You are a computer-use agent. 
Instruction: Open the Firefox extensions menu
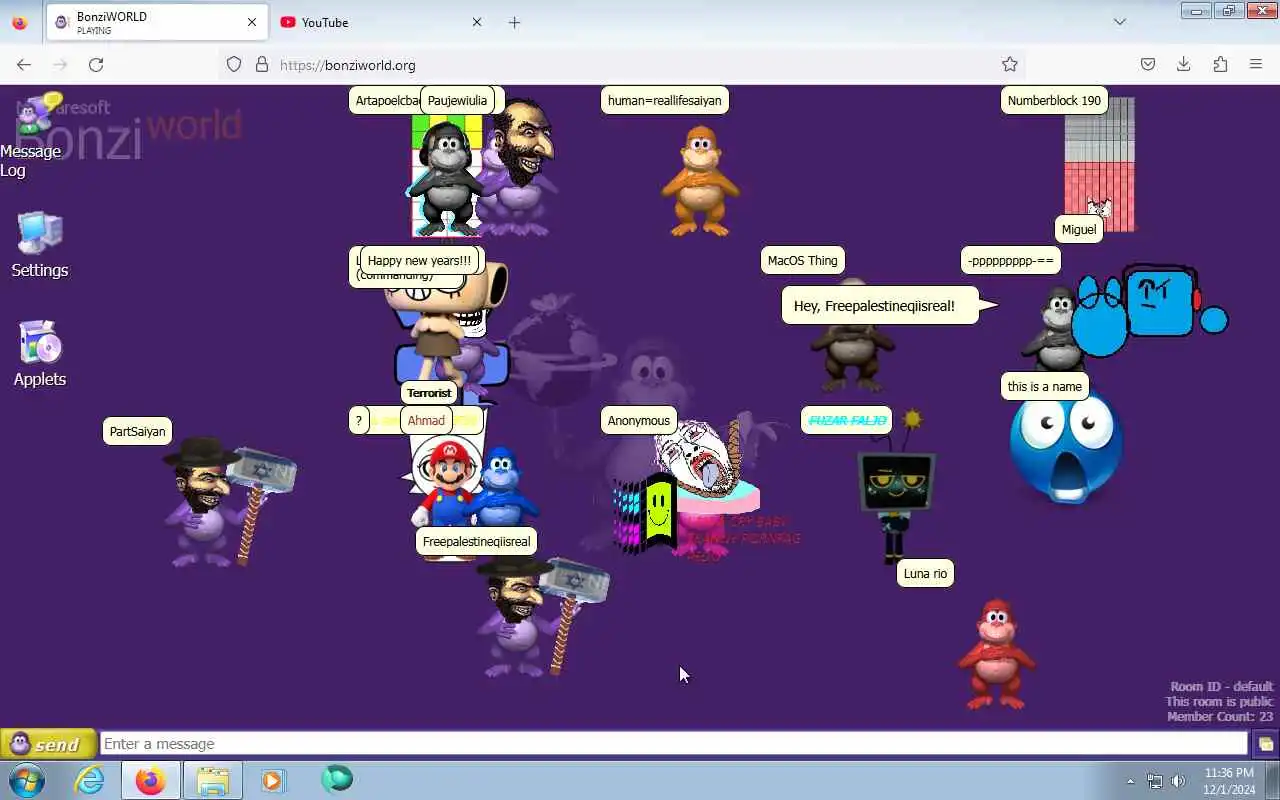click(1220, 65)
